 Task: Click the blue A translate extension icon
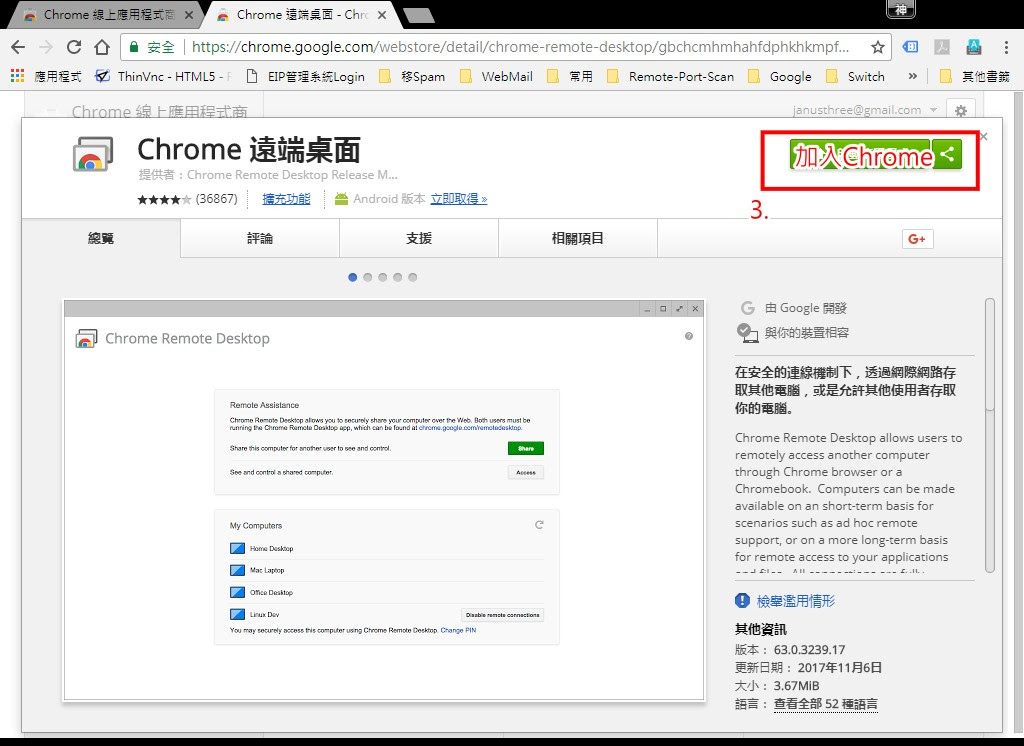974,47
